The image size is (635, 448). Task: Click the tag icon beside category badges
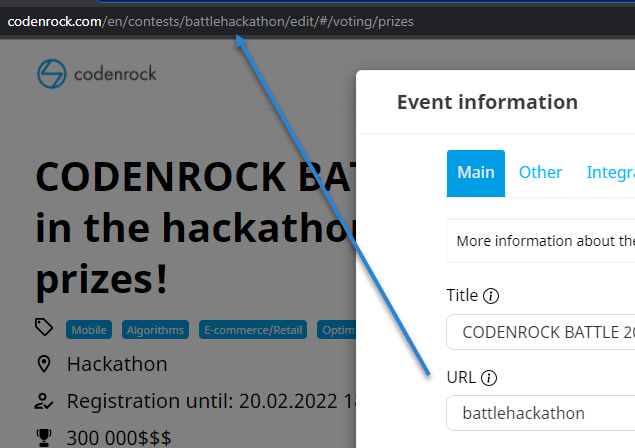[44, 327]
